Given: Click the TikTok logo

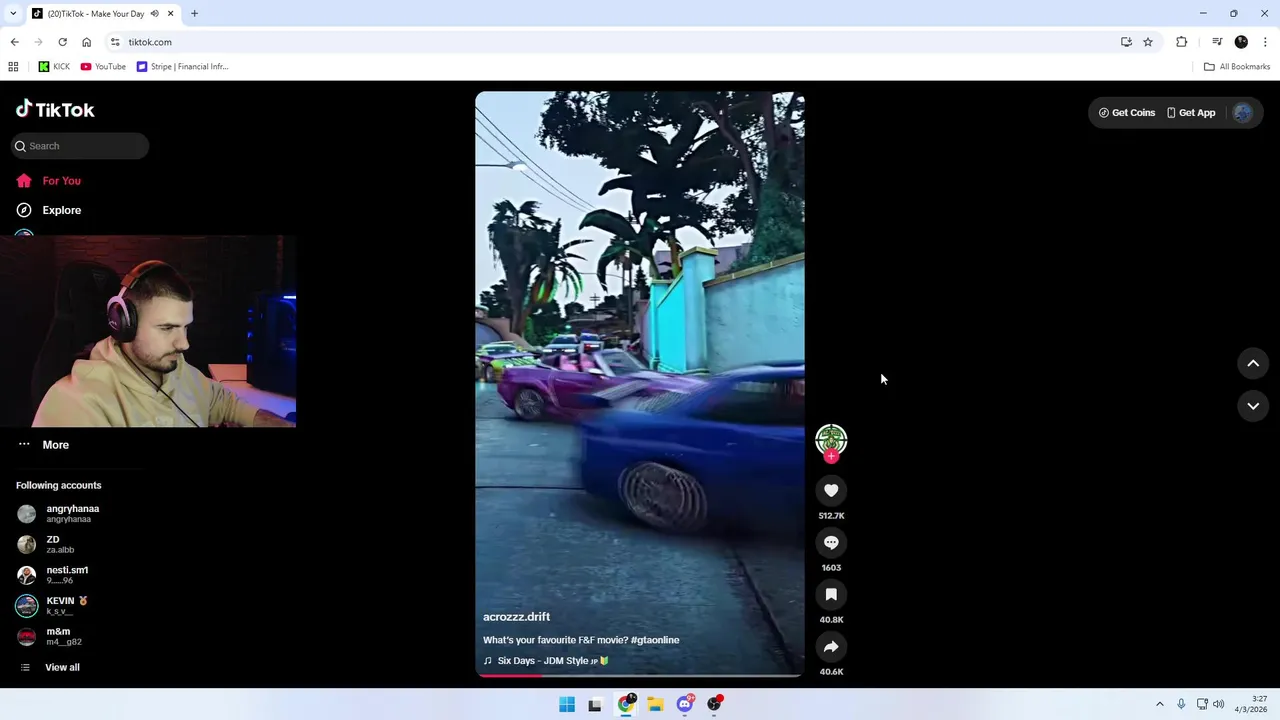Looking at the screenshot, I should 55,109.
